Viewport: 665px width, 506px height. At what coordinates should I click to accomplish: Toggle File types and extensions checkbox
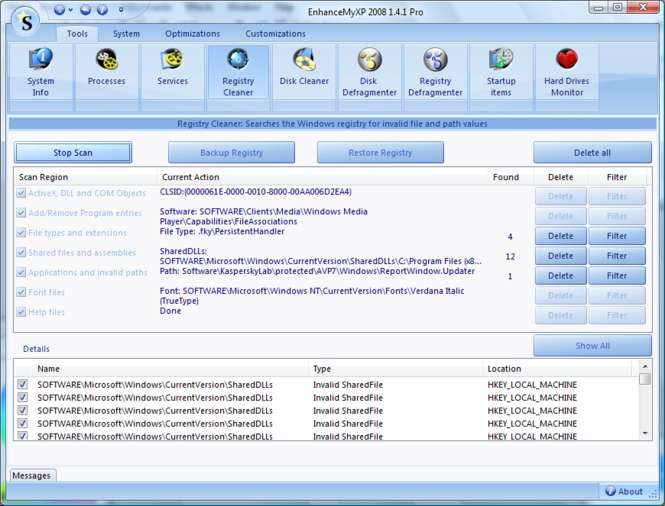pyautogui.click(x=21, y=232)
